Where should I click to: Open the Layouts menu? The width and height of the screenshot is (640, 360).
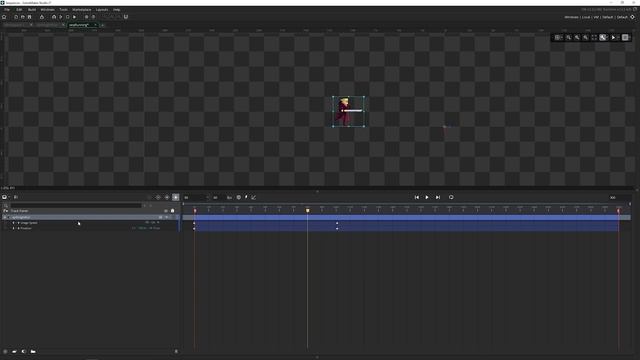pyautogui.click(x=102, y=9)
